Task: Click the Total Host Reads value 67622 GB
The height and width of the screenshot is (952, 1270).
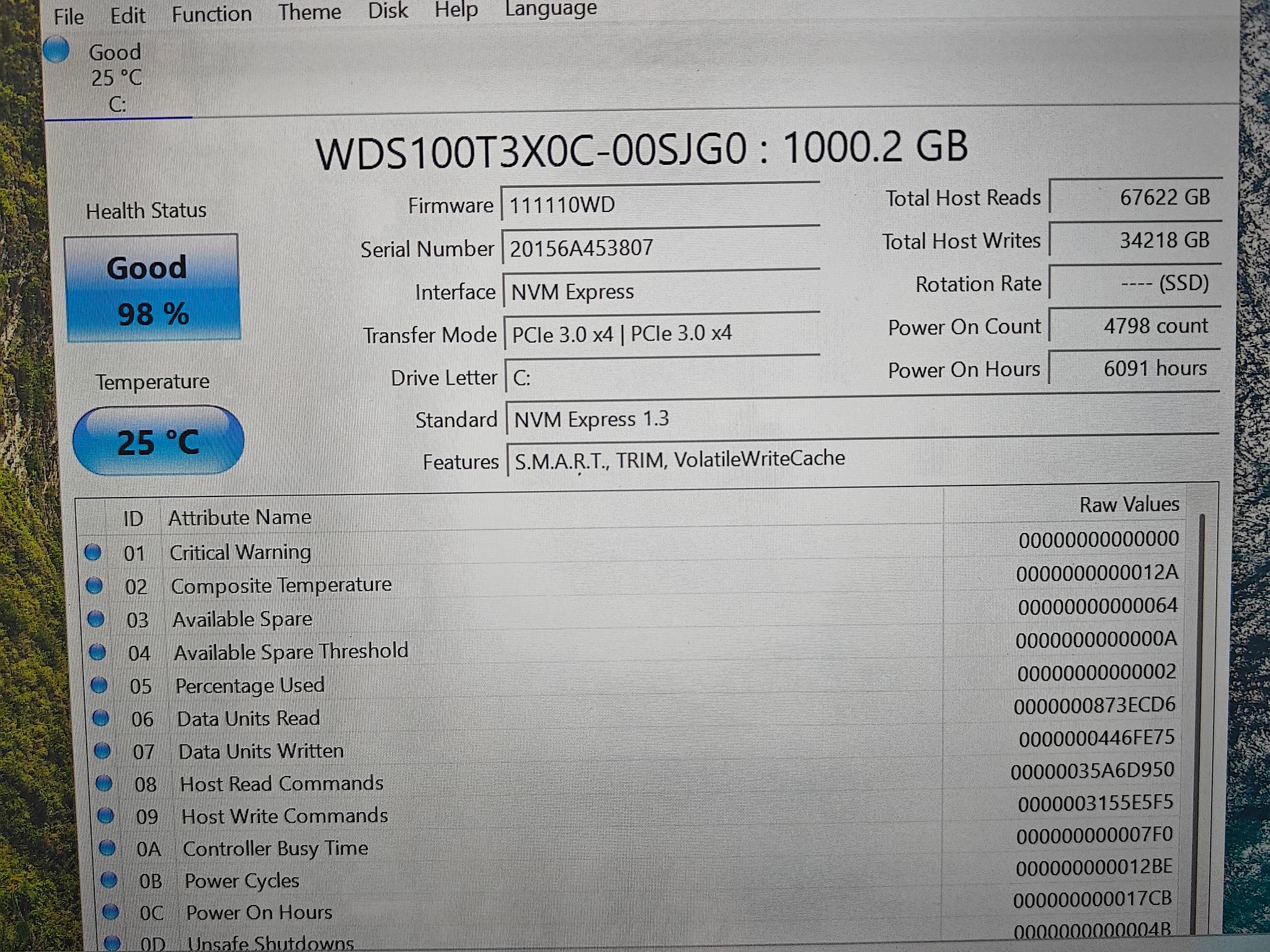Action: pyautogui.click(x=1135, y=197)
